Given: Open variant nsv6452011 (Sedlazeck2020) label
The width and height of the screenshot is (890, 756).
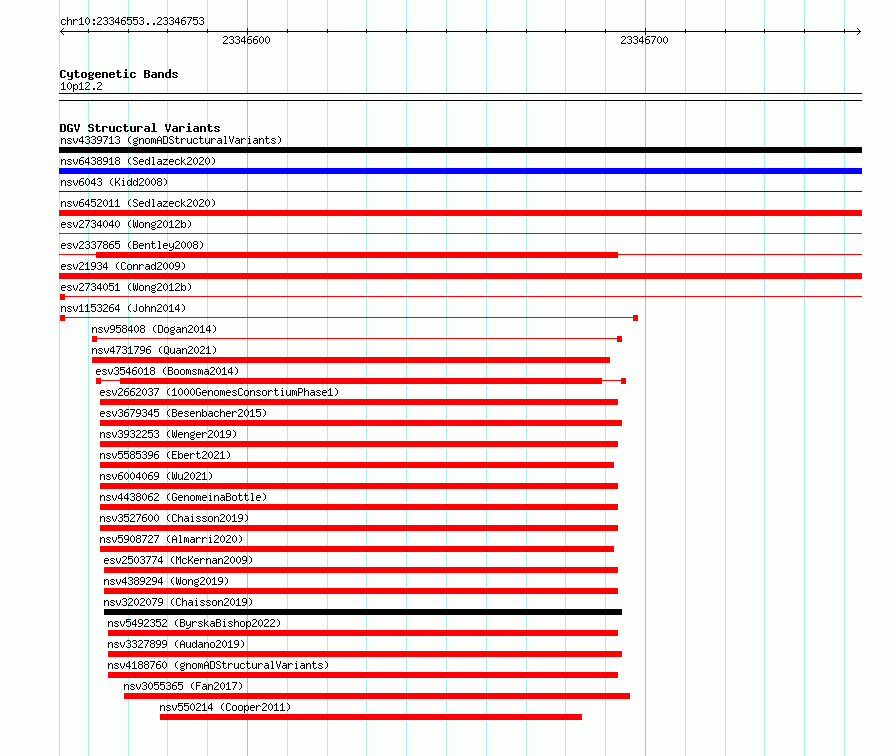Looking at the screenshot, I should point(138,203).
